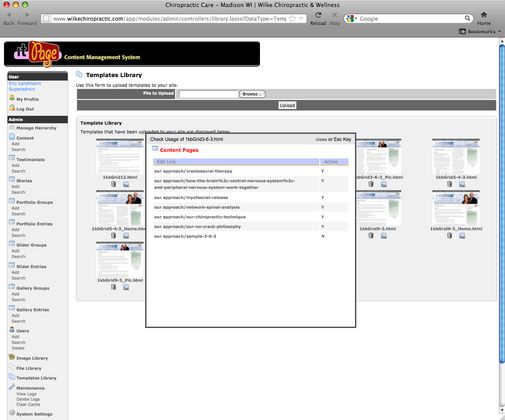The image size is (505, 420).
Task: Click the bookmark star in address bar
Action: (x=292, y=19)
